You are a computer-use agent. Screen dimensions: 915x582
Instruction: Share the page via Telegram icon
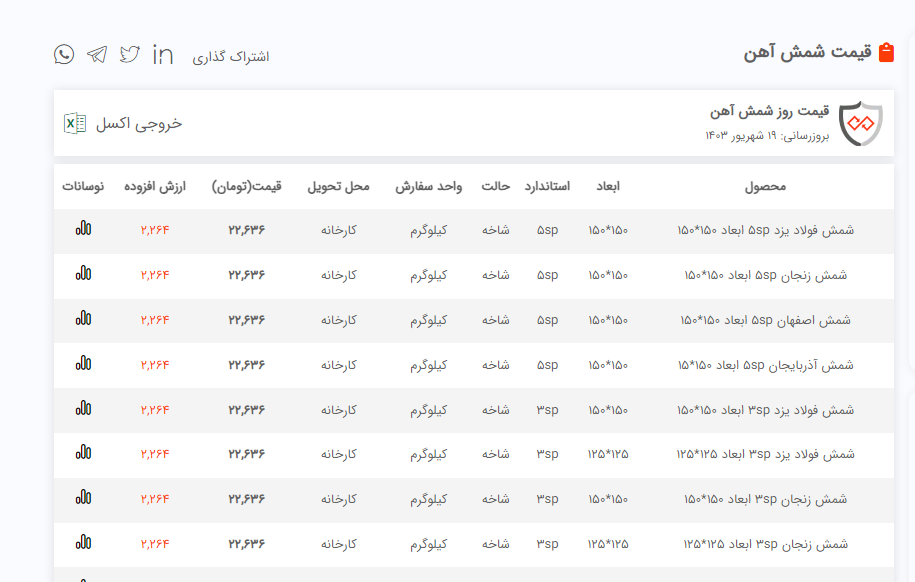(97, 55)
